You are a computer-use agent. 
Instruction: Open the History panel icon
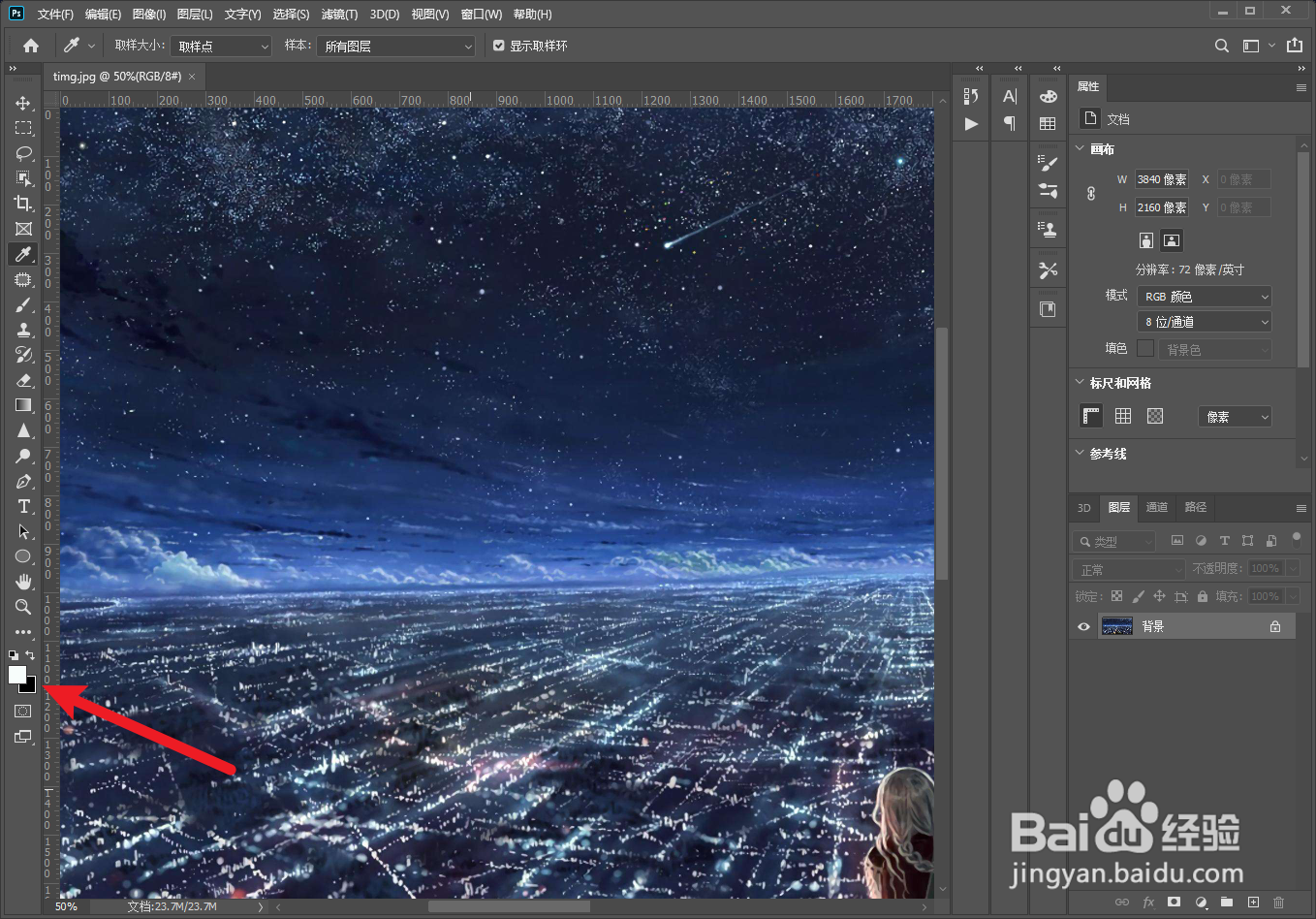point(971,96)
